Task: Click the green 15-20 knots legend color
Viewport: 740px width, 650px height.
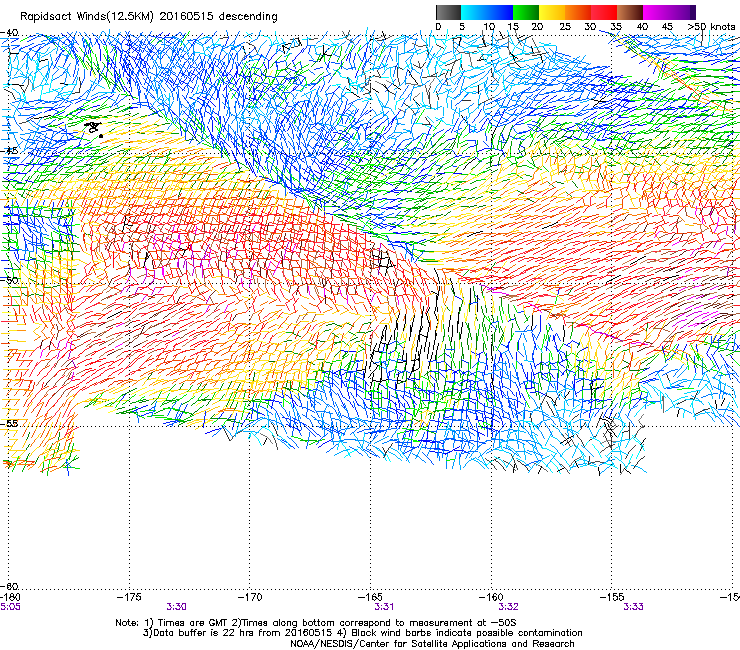Action: point(526,12)
